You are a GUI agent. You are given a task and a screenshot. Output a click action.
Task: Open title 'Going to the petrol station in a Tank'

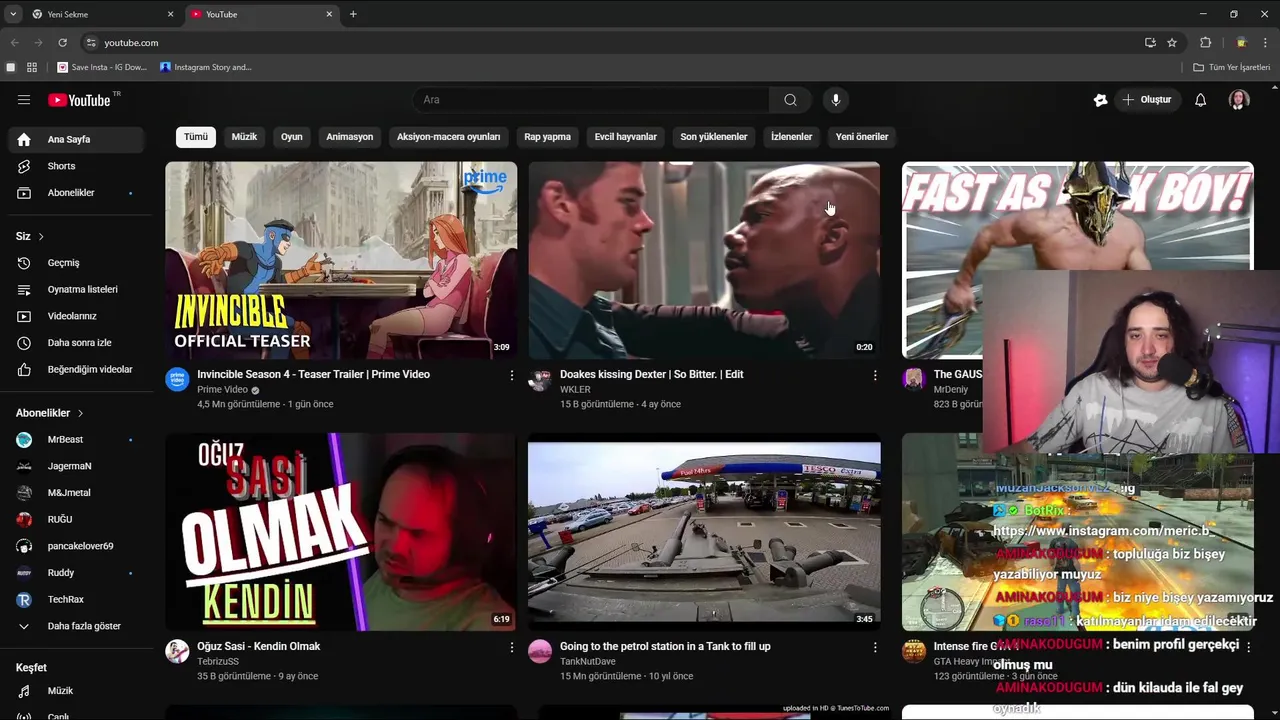point(665,647)
